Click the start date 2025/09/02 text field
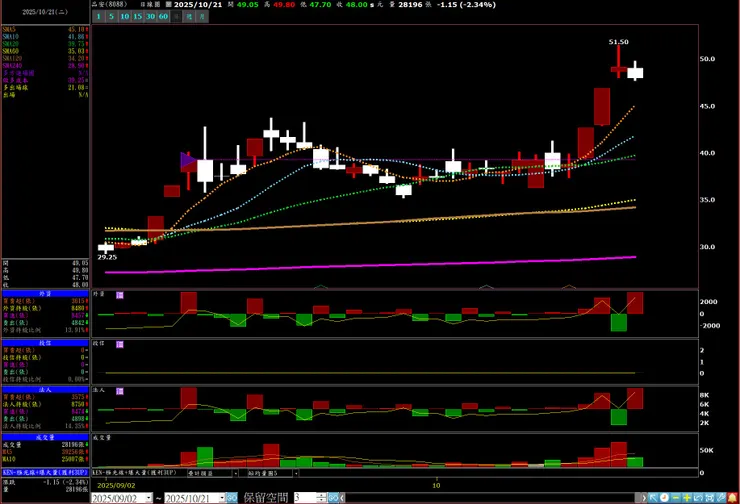The width and height of the screenshot is (740, 504). tap(118, 498)
